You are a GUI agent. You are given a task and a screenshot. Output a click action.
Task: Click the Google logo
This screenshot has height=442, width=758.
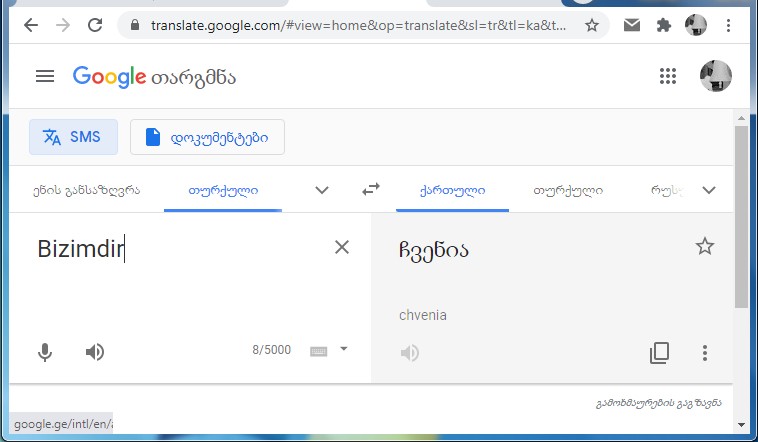(109, 76)
